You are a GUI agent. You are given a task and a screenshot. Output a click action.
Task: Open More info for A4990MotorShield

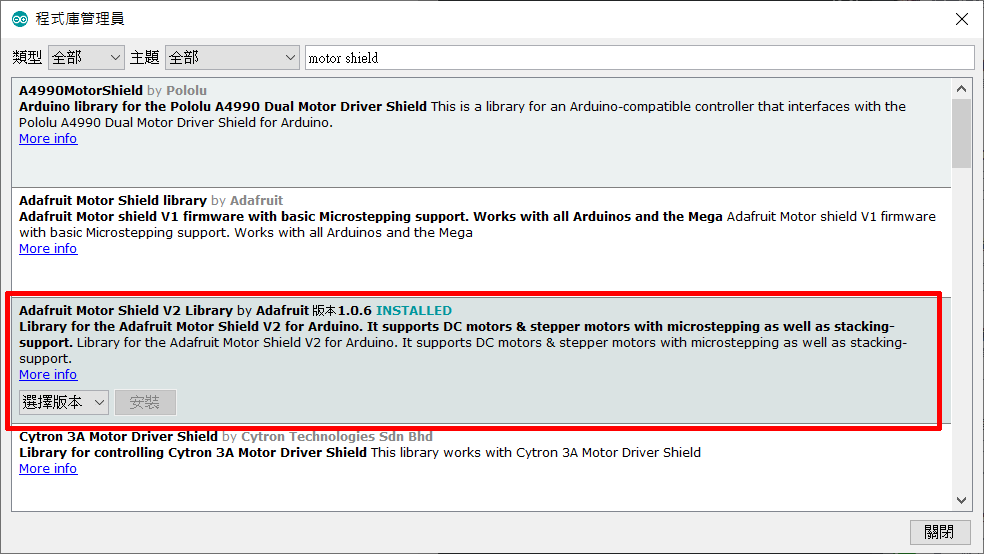click(48, 139)
